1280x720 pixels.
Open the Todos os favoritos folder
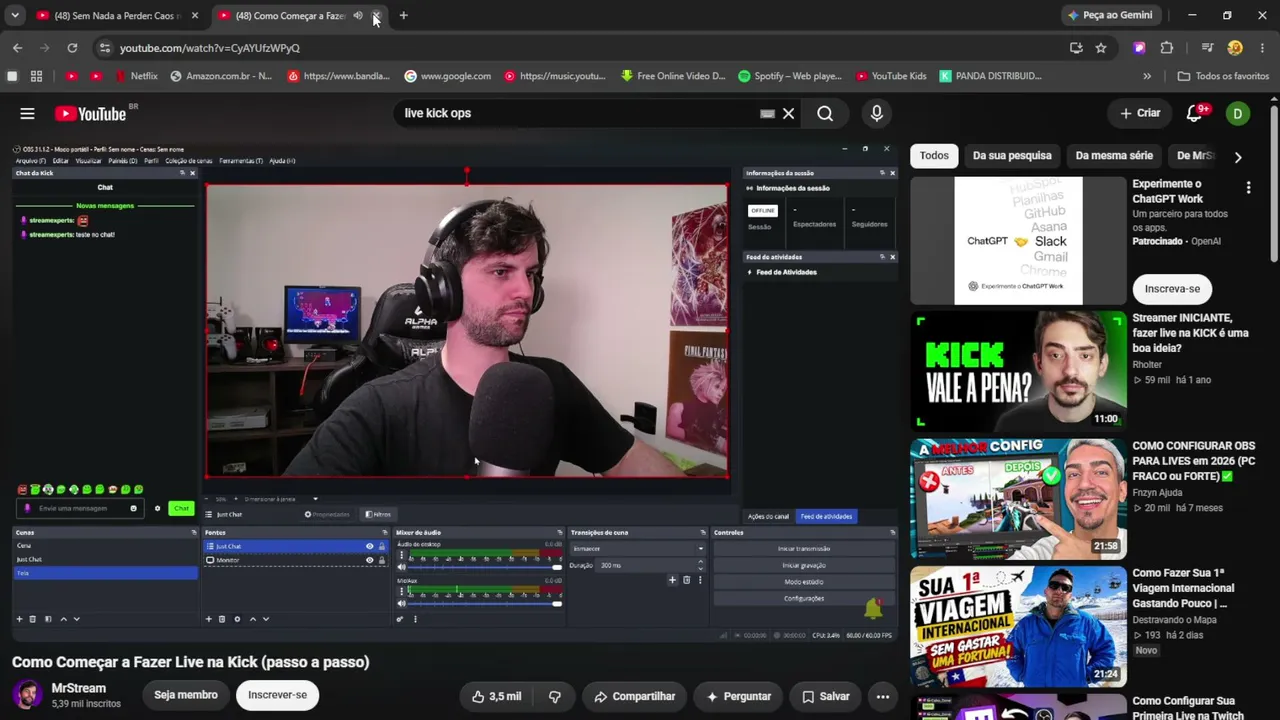click(1223, 76)
